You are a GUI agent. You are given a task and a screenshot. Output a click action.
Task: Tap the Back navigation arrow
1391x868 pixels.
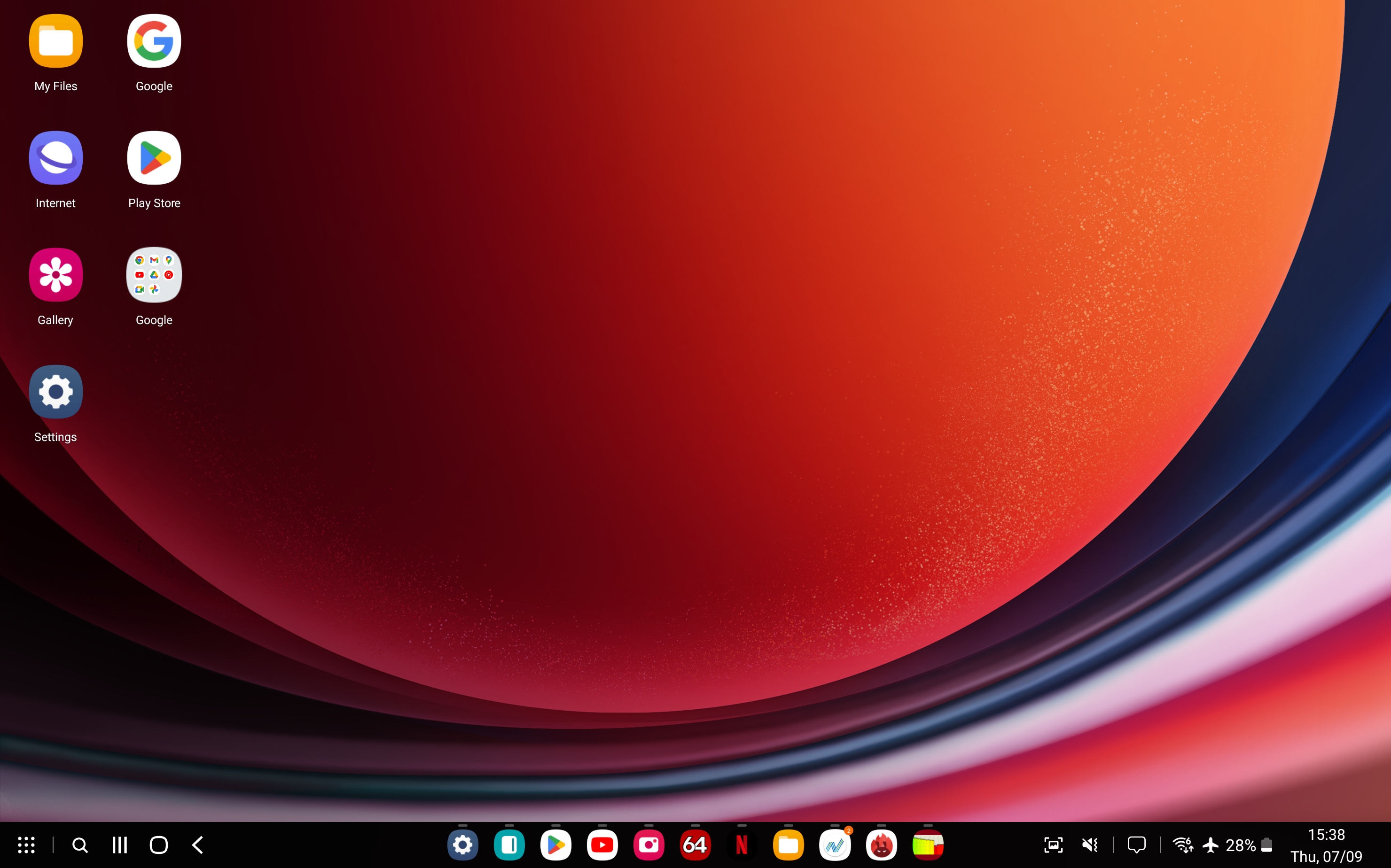pos(197,845)
